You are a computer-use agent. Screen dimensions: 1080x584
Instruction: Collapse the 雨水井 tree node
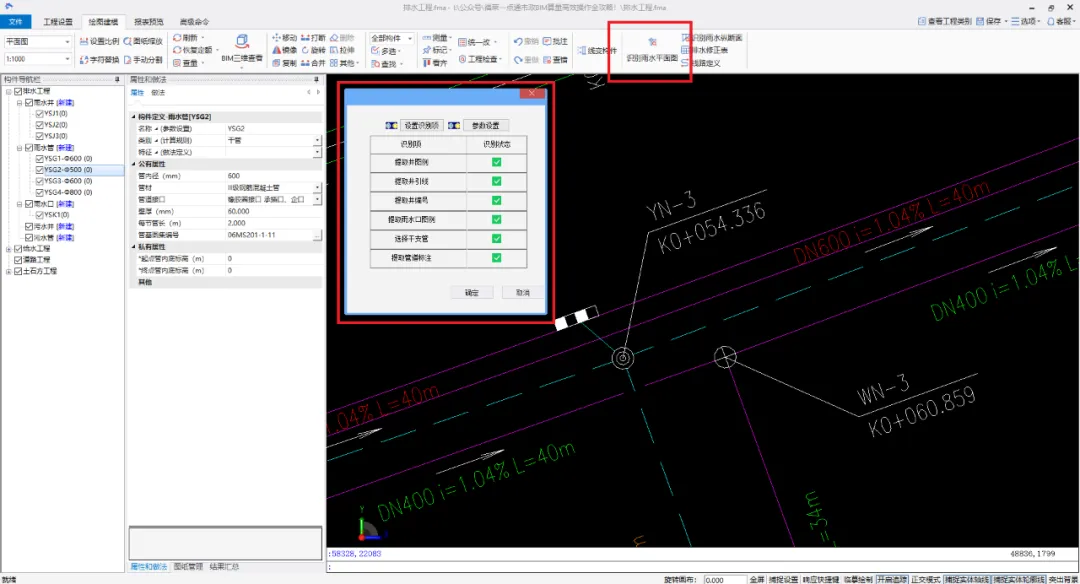pyautogui.click(x=19, y=103)
